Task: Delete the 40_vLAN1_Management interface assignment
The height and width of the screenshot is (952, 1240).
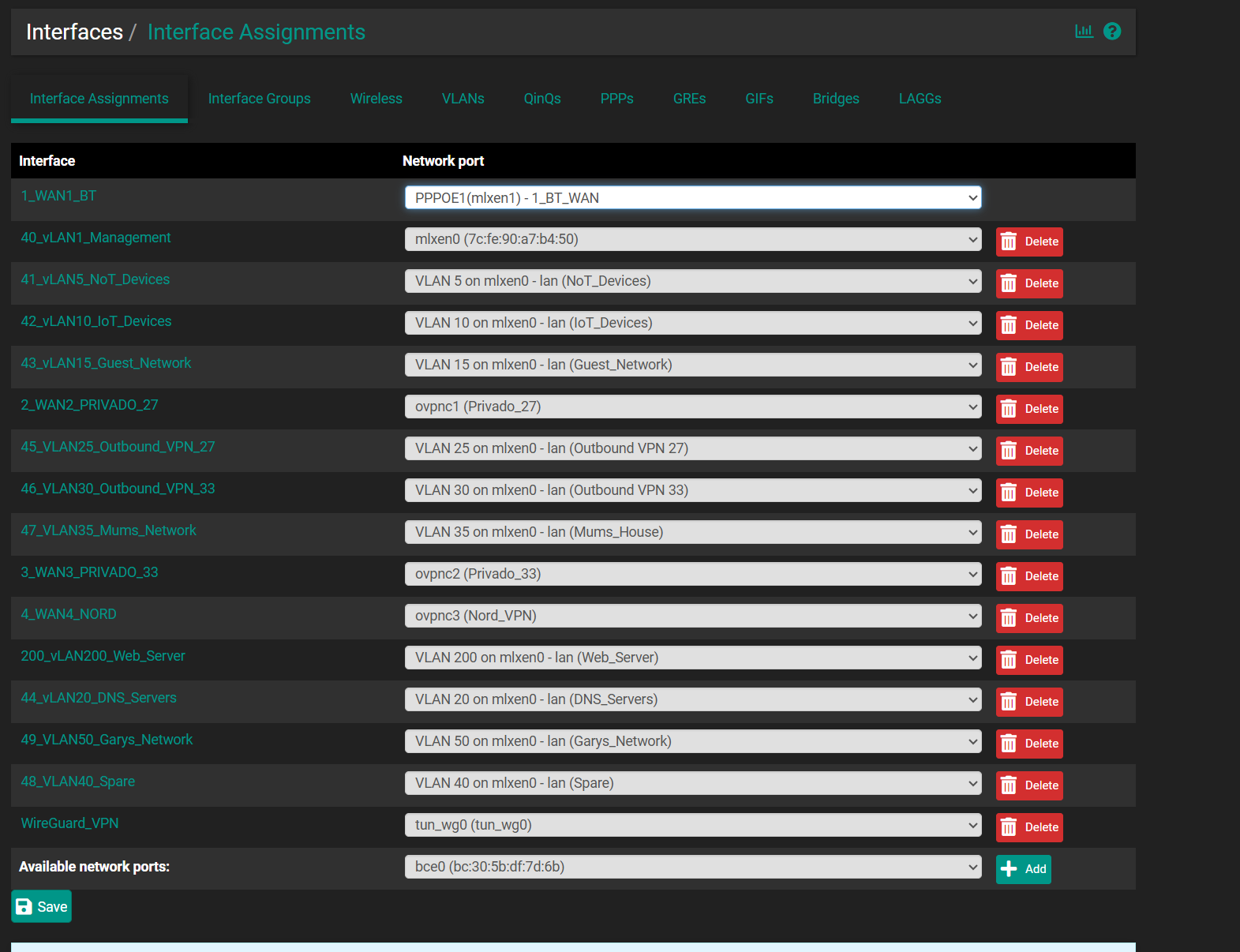Action: (x=1029, y=242)
